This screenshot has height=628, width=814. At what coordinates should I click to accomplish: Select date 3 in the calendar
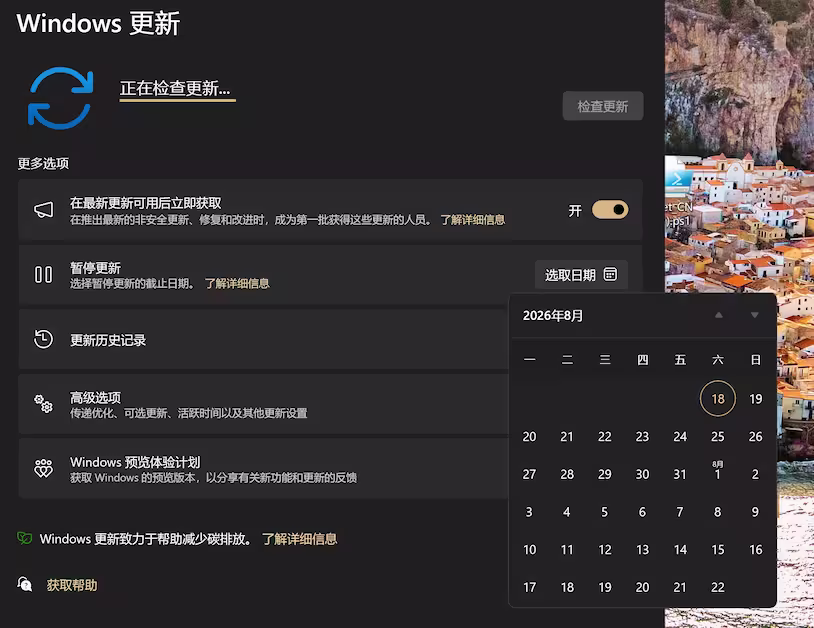click(x=530, y=512)
